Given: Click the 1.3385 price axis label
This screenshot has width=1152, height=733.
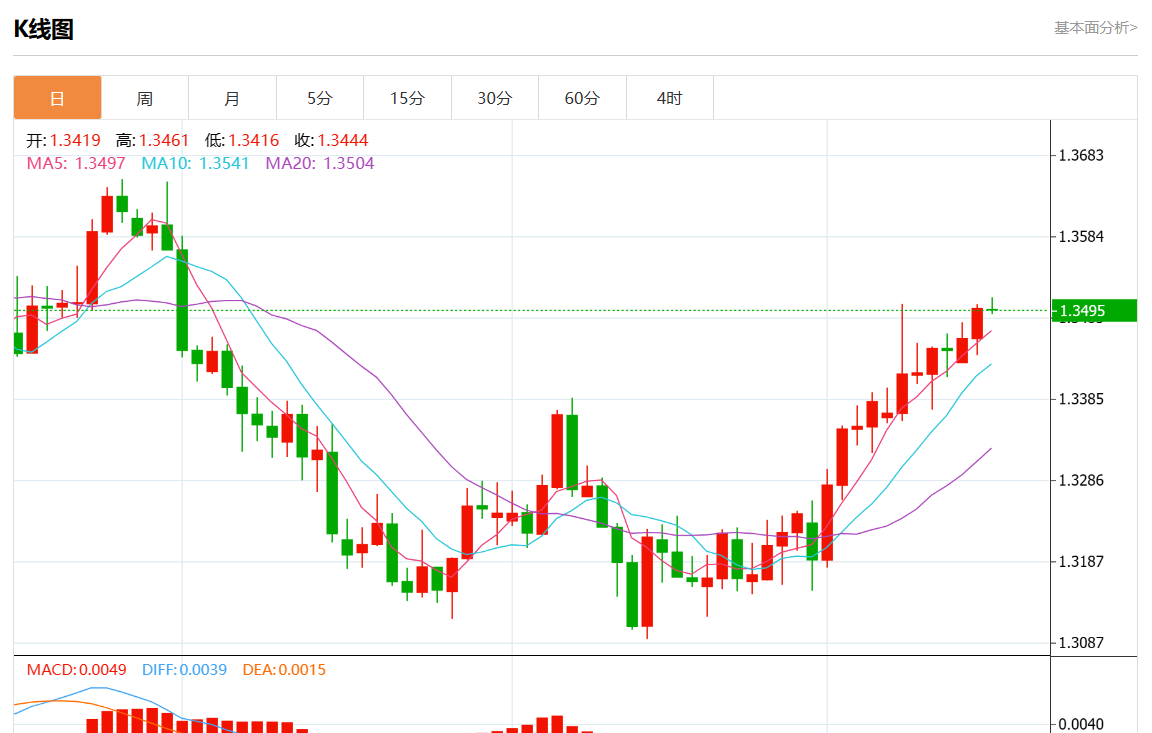Looking at the screenshot, I should [x=1081, y=399].
